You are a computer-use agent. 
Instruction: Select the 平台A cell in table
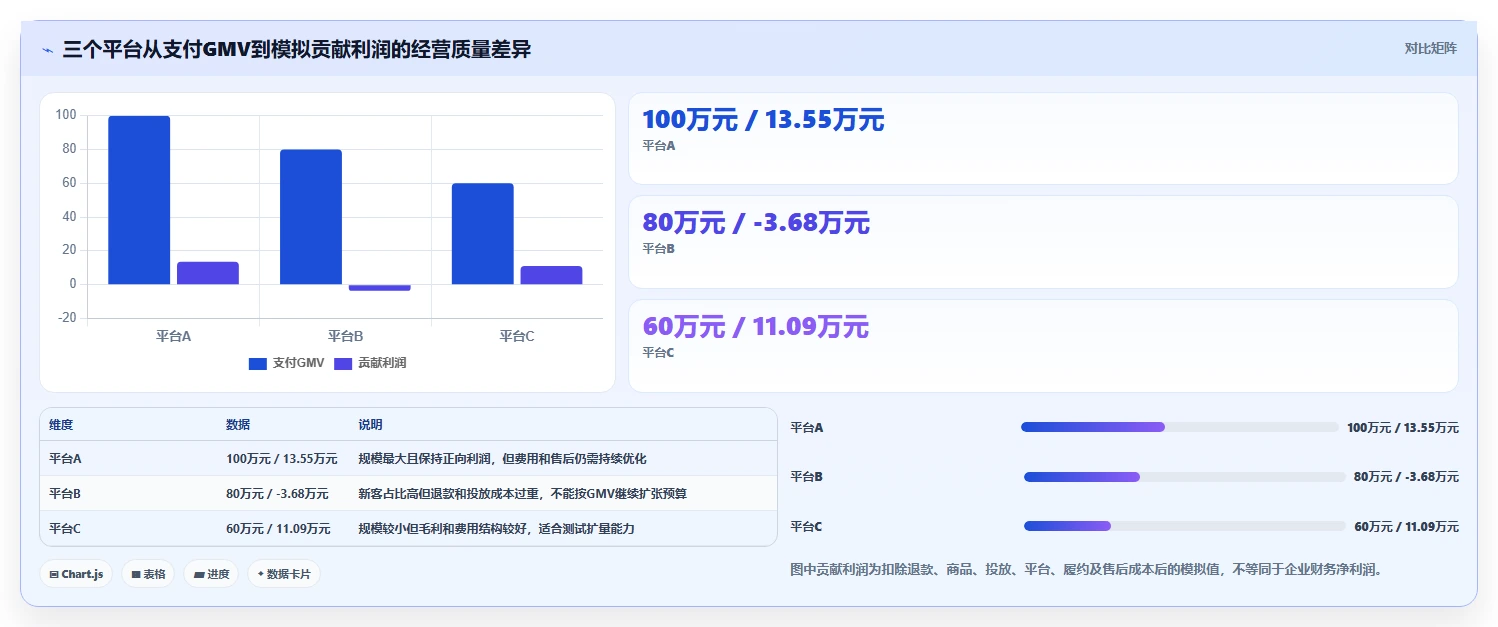(x=65, y=459)
